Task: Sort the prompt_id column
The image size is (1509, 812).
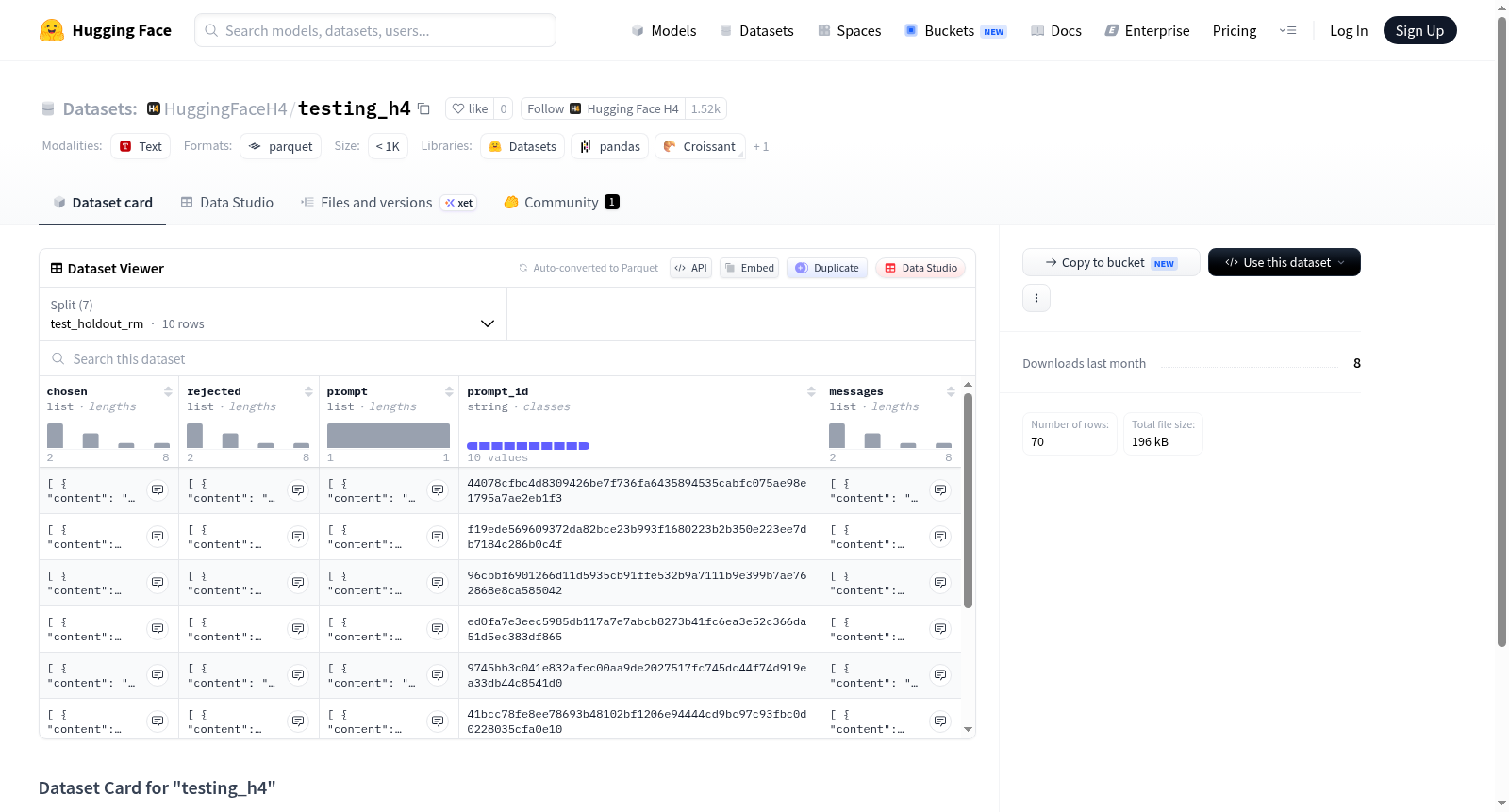Action: (811, 391)
